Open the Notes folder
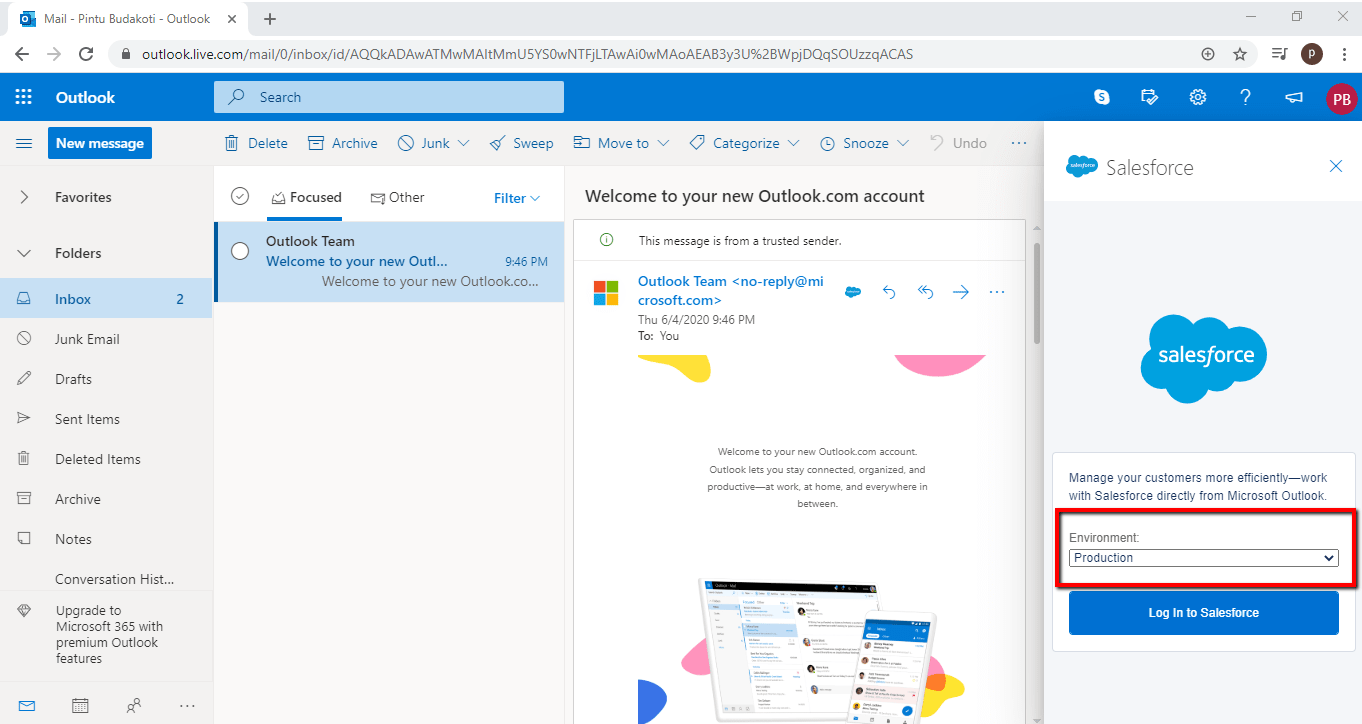Viewport: 1362px width, 724px height. coord(106,539)
